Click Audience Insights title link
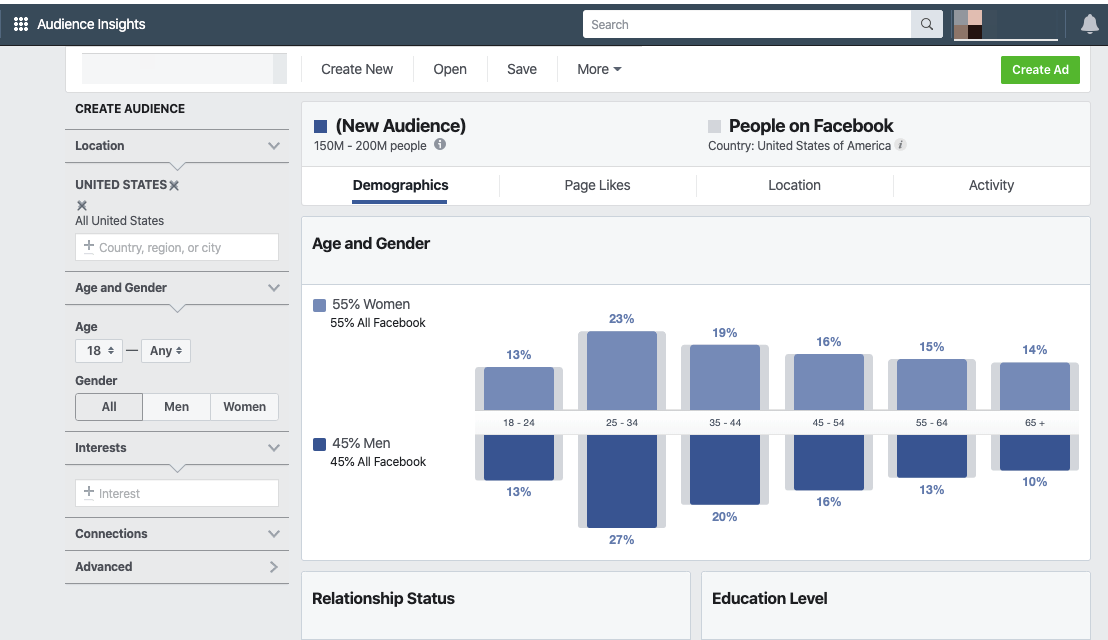1108x640 pixels. click(x=91, y=24)
